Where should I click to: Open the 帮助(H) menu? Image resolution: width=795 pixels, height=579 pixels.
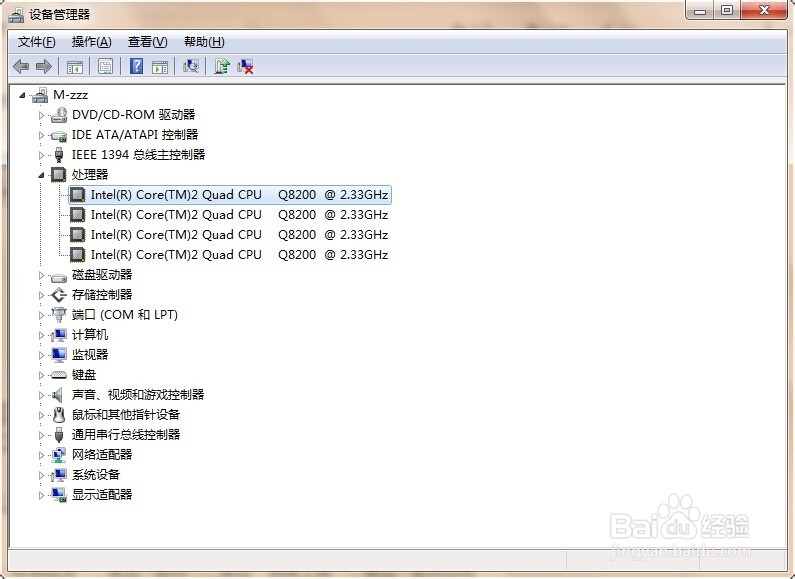[204, 42]
